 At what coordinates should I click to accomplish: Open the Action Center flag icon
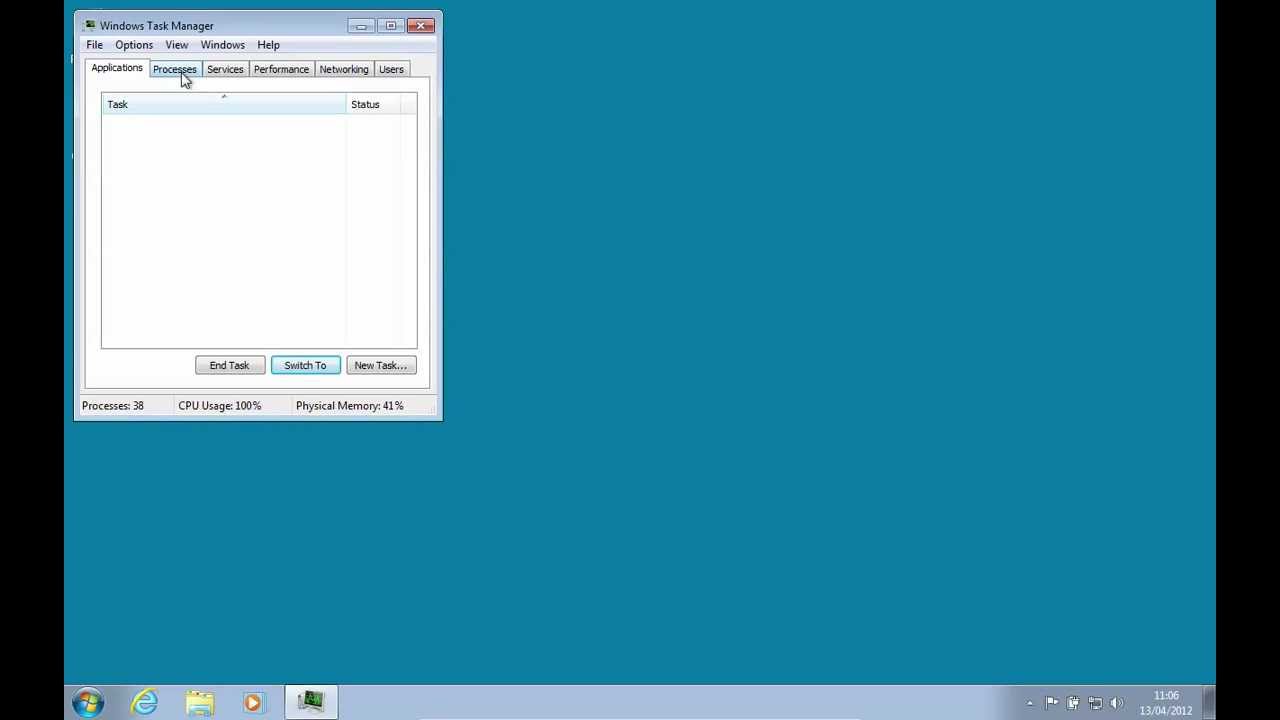tap(1052, 703)
